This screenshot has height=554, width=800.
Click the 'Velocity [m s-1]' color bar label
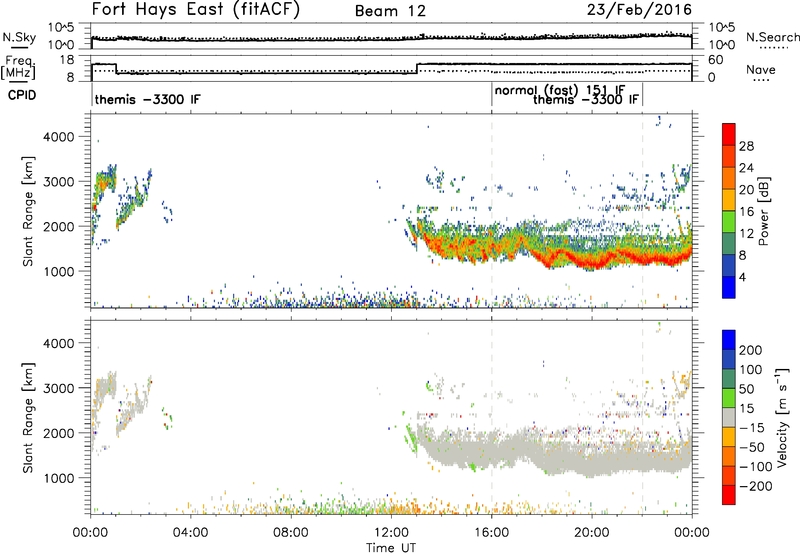782,417
